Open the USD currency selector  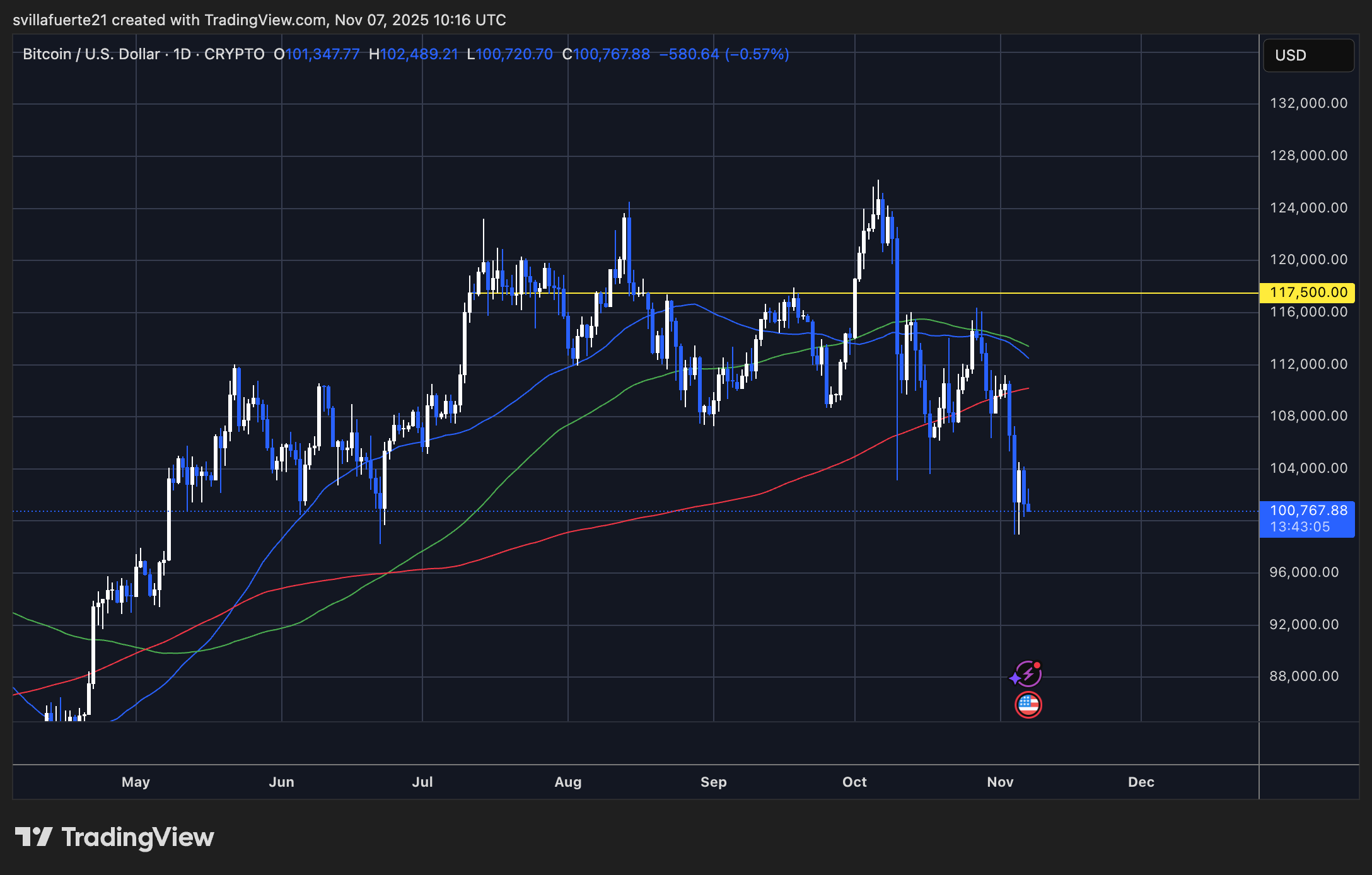pyautogui.click(x=1308, y=55)
